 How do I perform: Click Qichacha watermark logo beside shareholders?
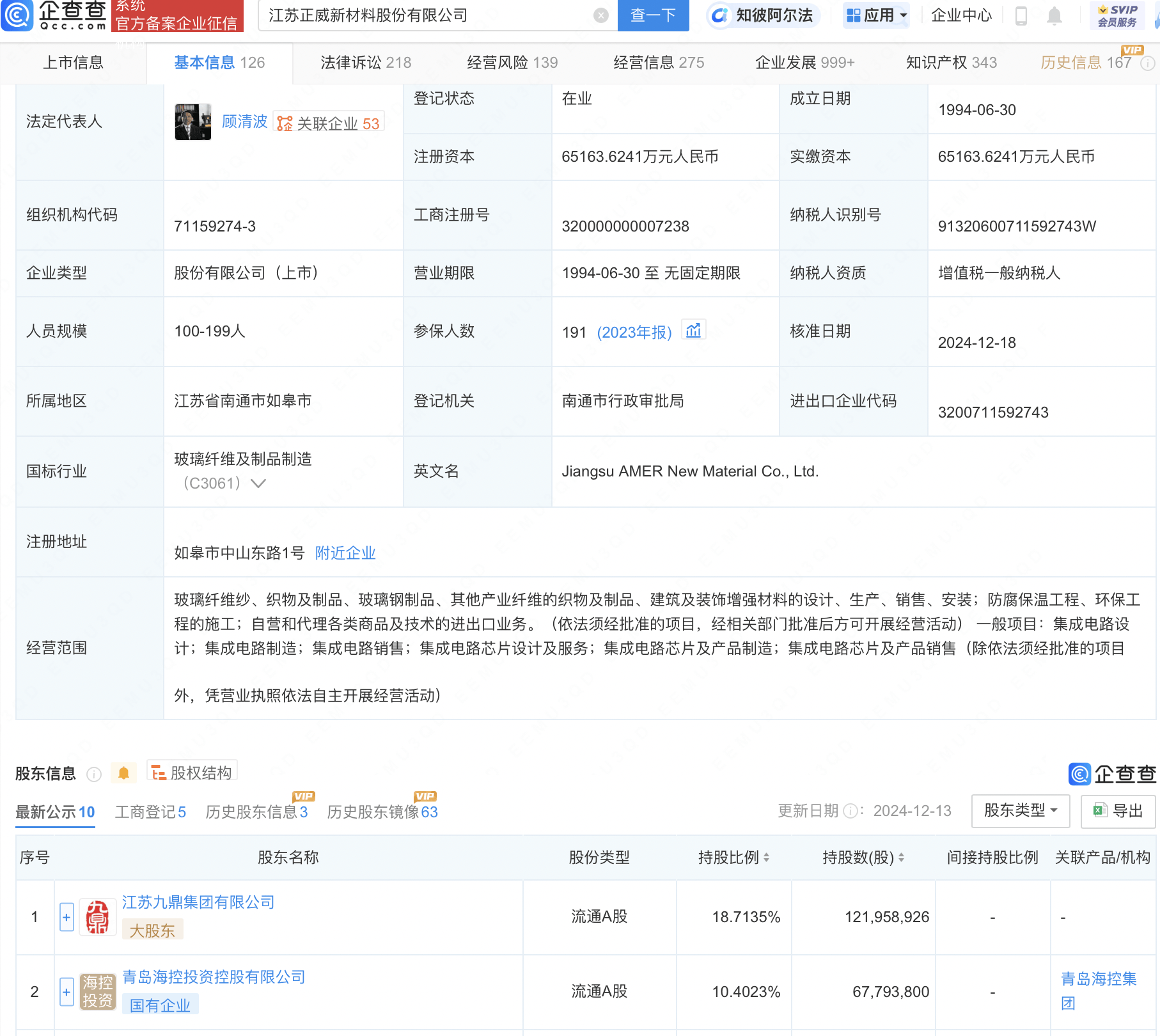pyautogui.click(x=1112, y=774)
